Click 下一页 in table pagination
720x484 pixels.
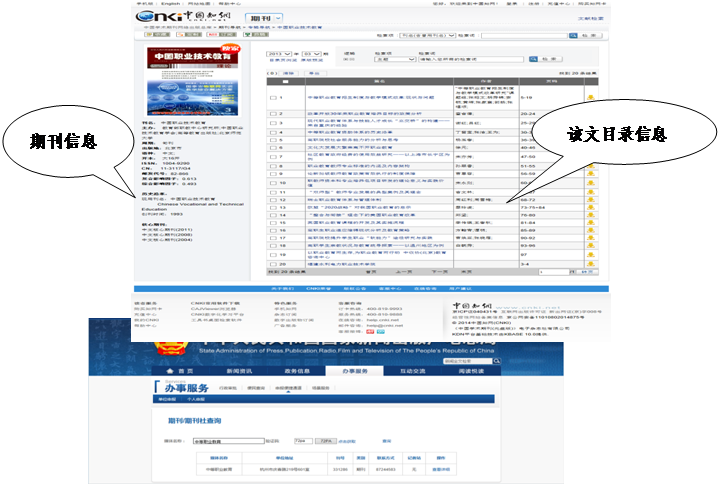pyautogui.click(x=439, y=272)
